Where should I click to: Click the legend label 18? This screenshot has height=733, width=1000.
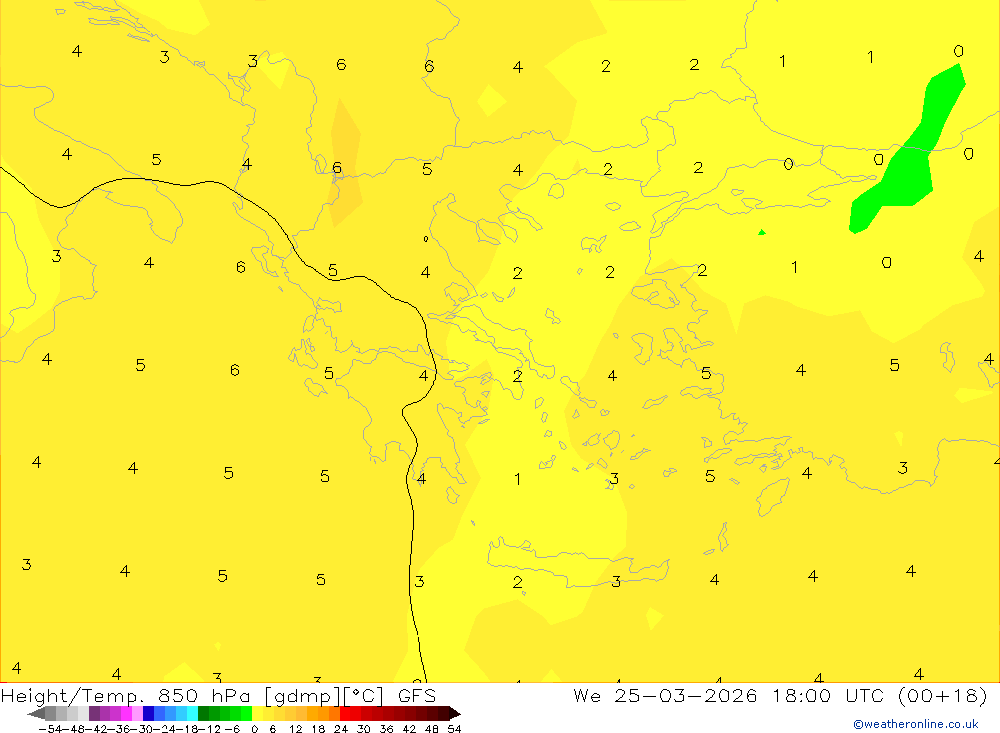[x=318, y=729]
